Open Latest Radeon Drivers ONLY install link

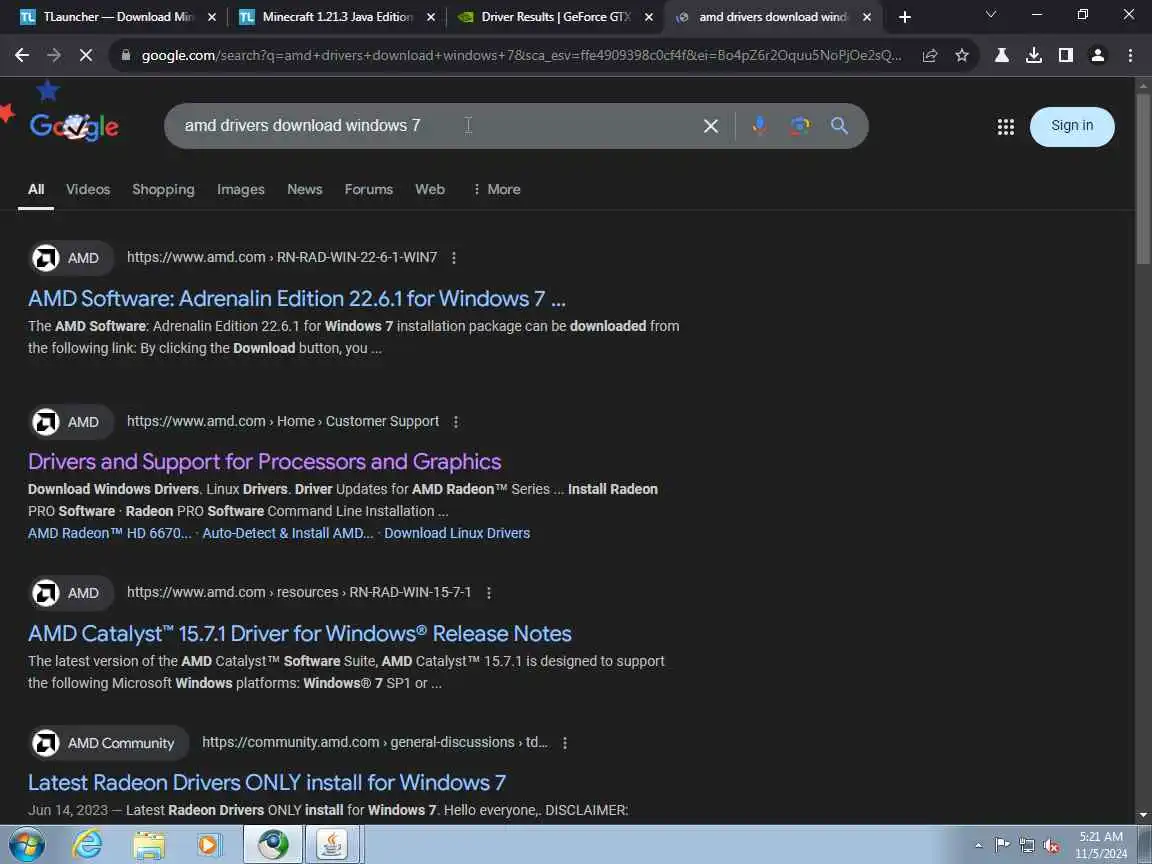tap(267, 783)
